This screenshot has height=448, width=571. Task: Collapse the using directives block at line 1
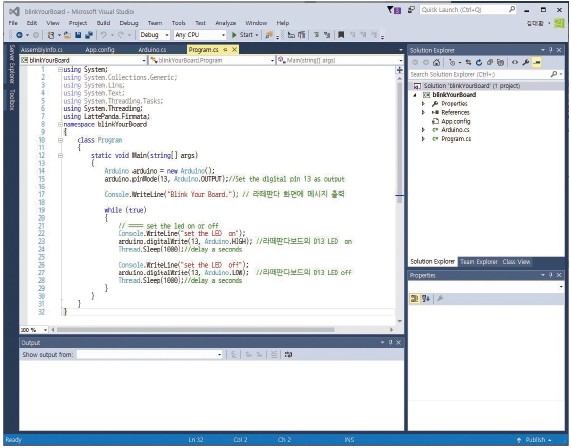click(60, 70)
